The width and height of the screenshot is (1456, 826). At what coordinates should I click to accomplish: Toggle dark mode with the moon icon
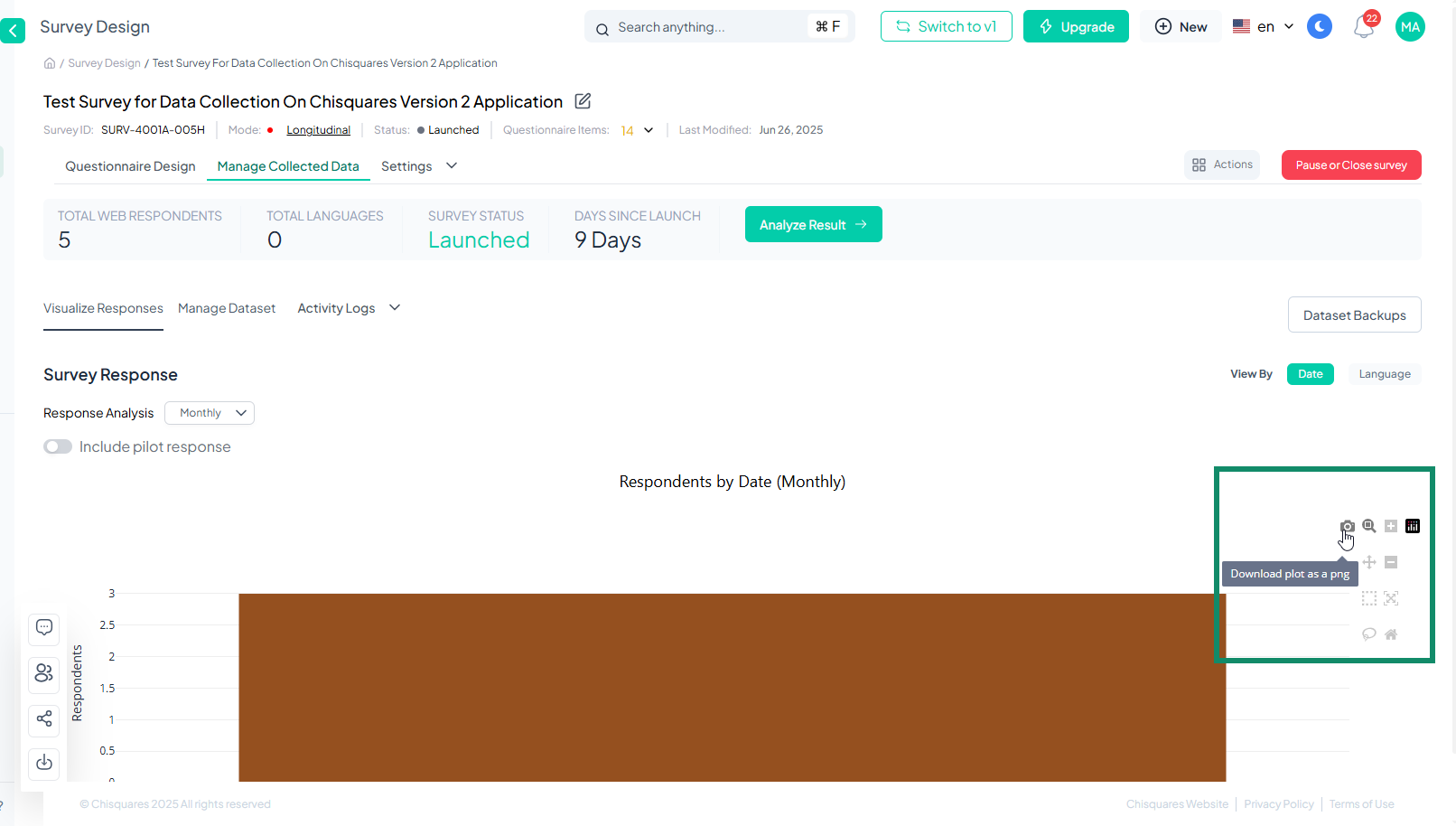coord(1320,26)
